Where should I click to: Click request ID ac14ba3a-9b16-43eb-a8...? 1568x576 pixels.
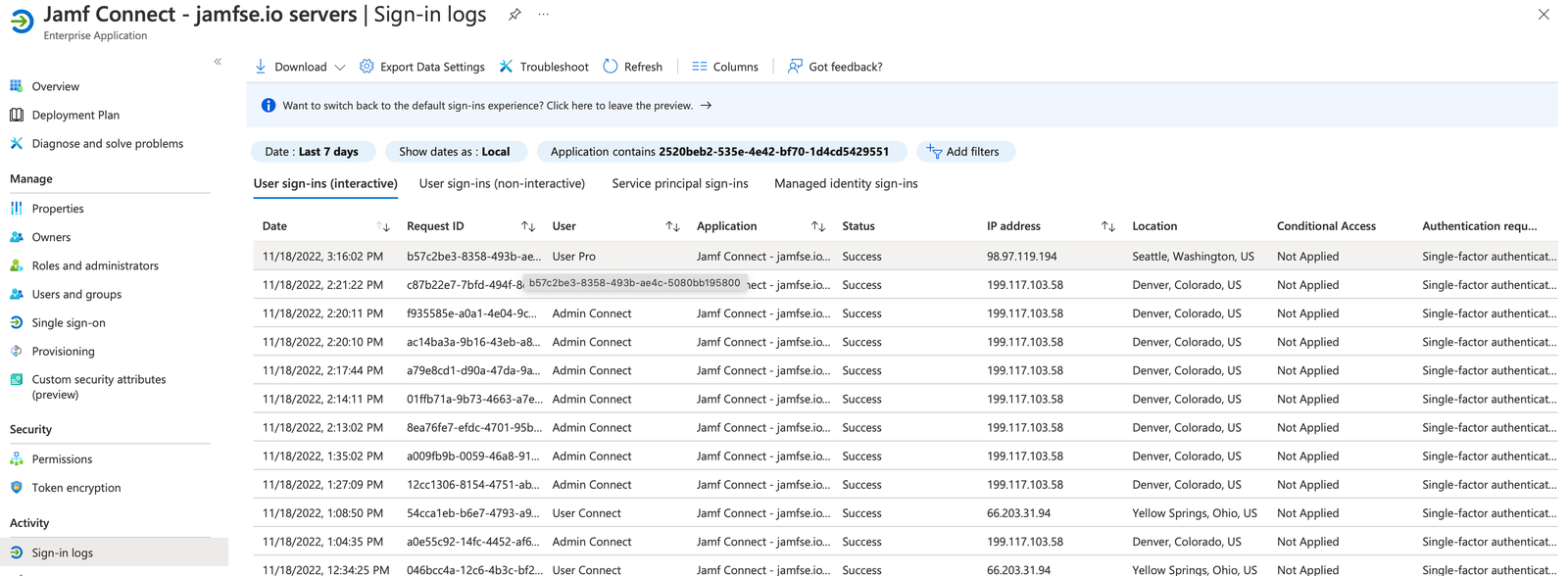coord(473,342)
